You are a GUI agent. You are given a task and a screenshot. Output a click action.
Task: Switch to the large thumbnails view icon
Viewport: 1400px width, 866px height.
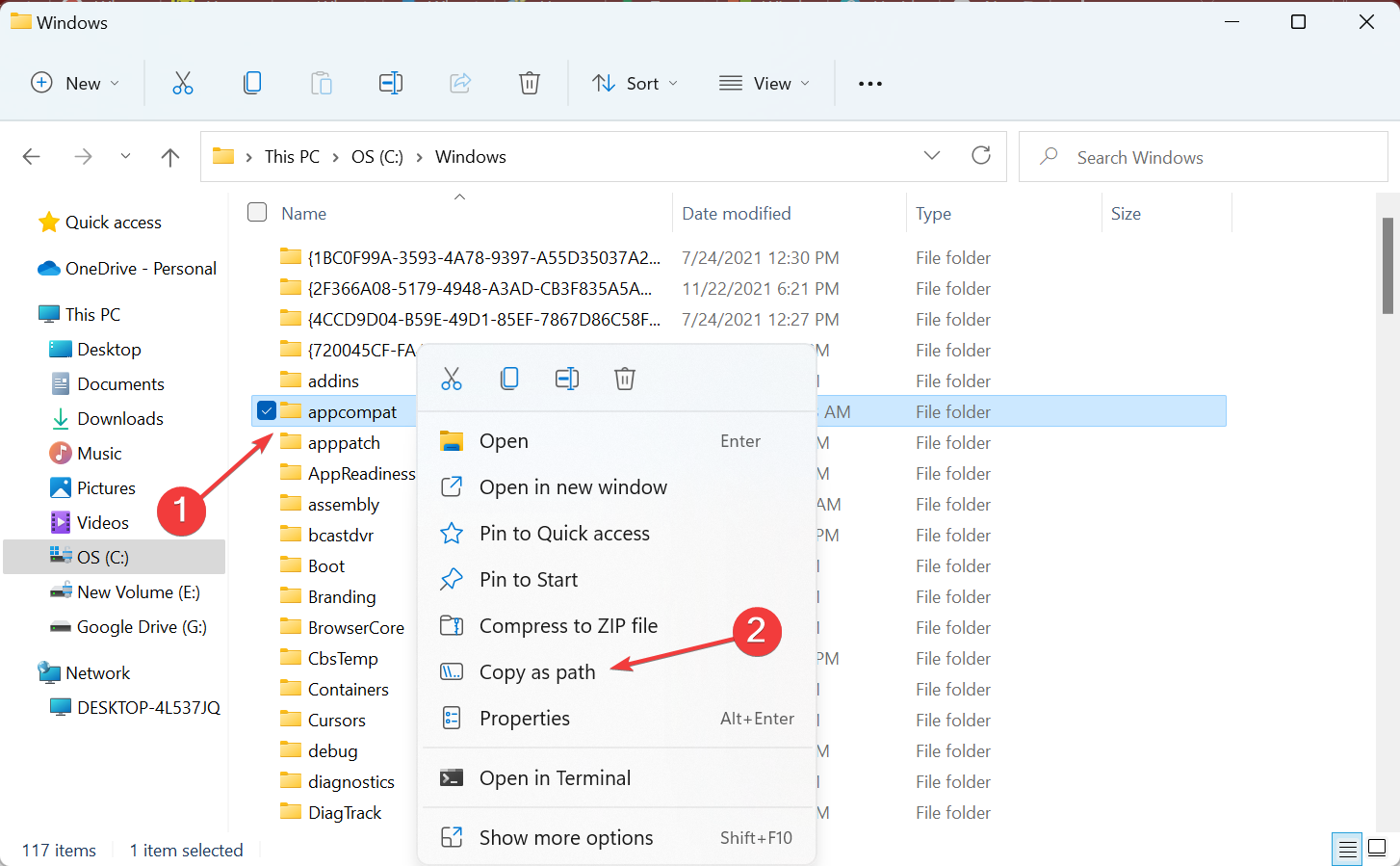tap(1377, 849)
